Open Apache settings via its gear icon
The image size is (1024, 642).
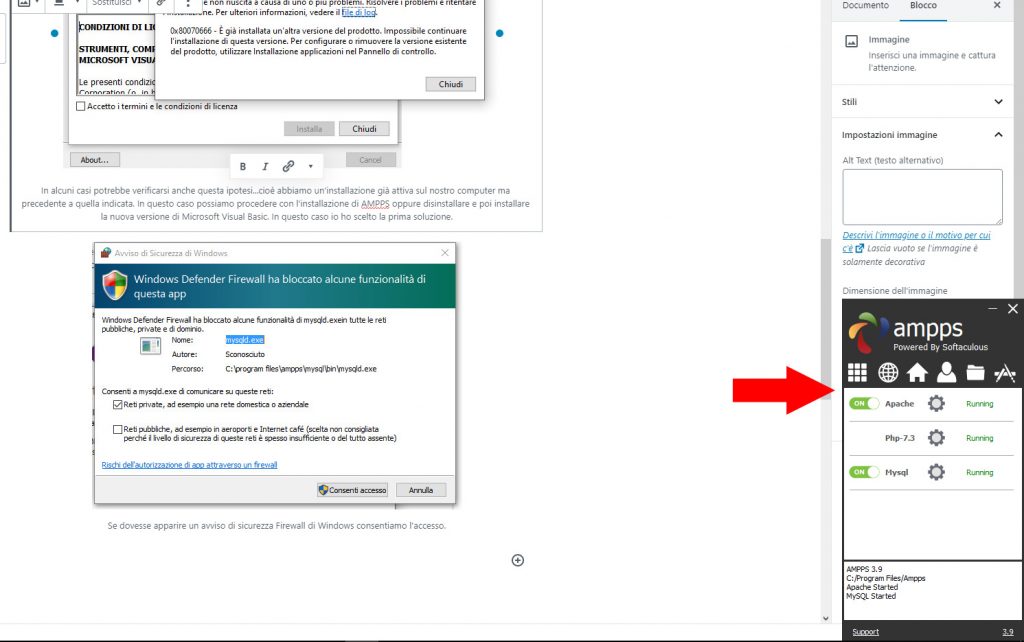click(937, 403)
